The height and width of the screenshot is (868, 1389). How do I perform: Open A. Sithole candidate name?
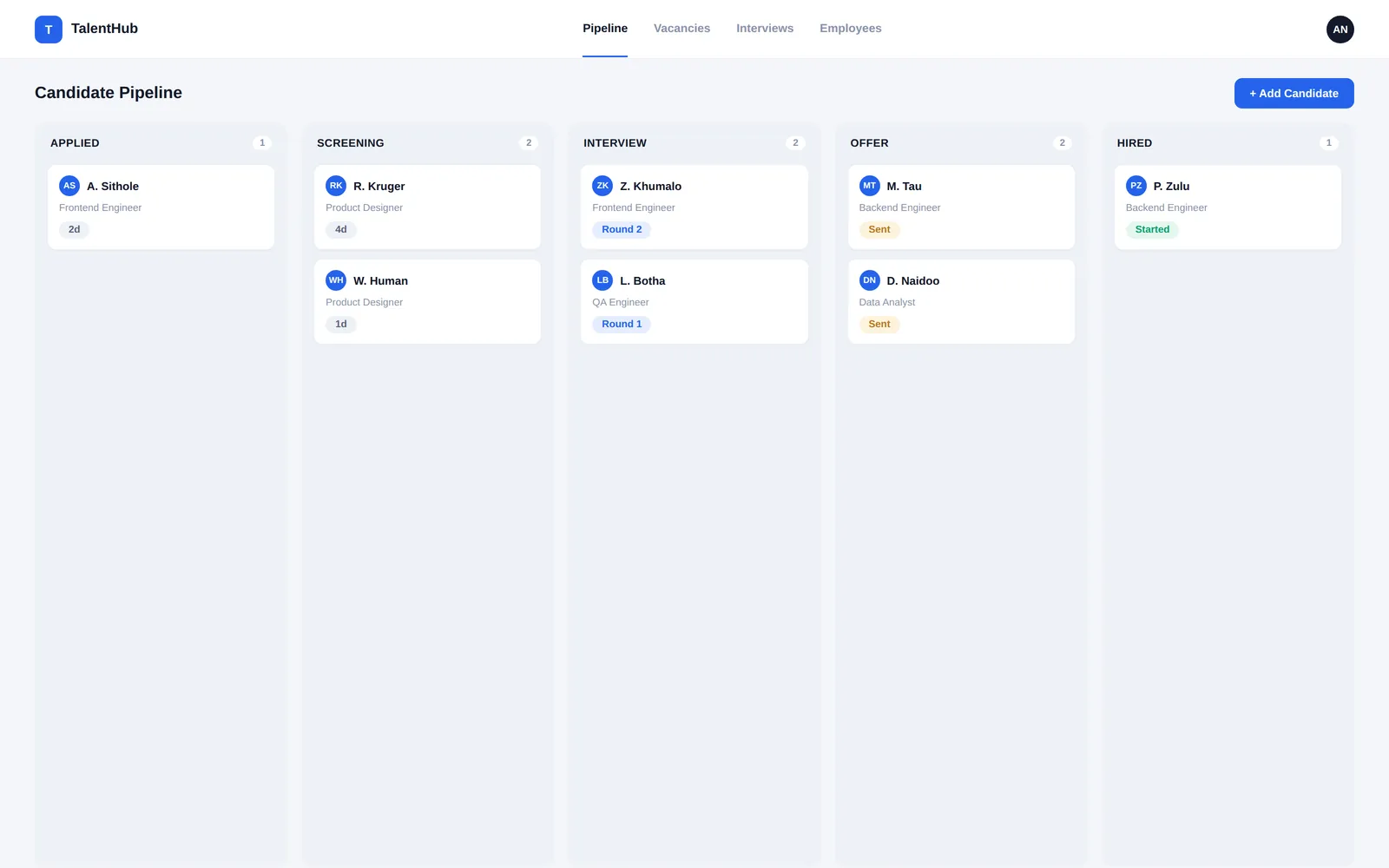[113, 187]
